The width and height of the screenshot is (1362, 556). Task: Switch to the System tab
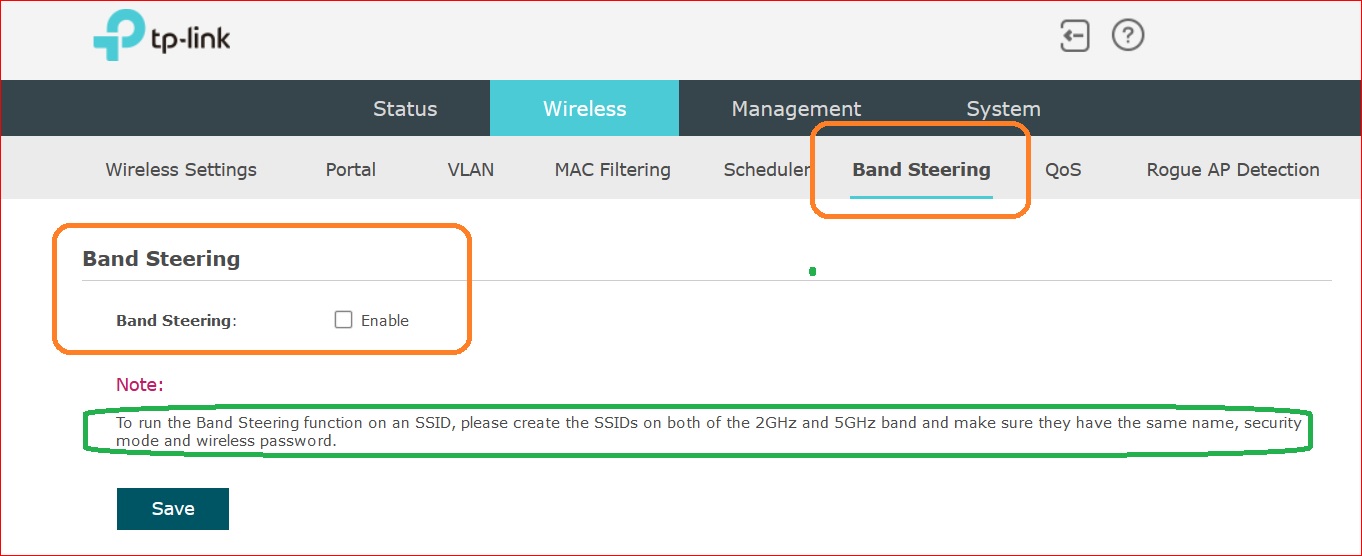[x=1003, y=109]
